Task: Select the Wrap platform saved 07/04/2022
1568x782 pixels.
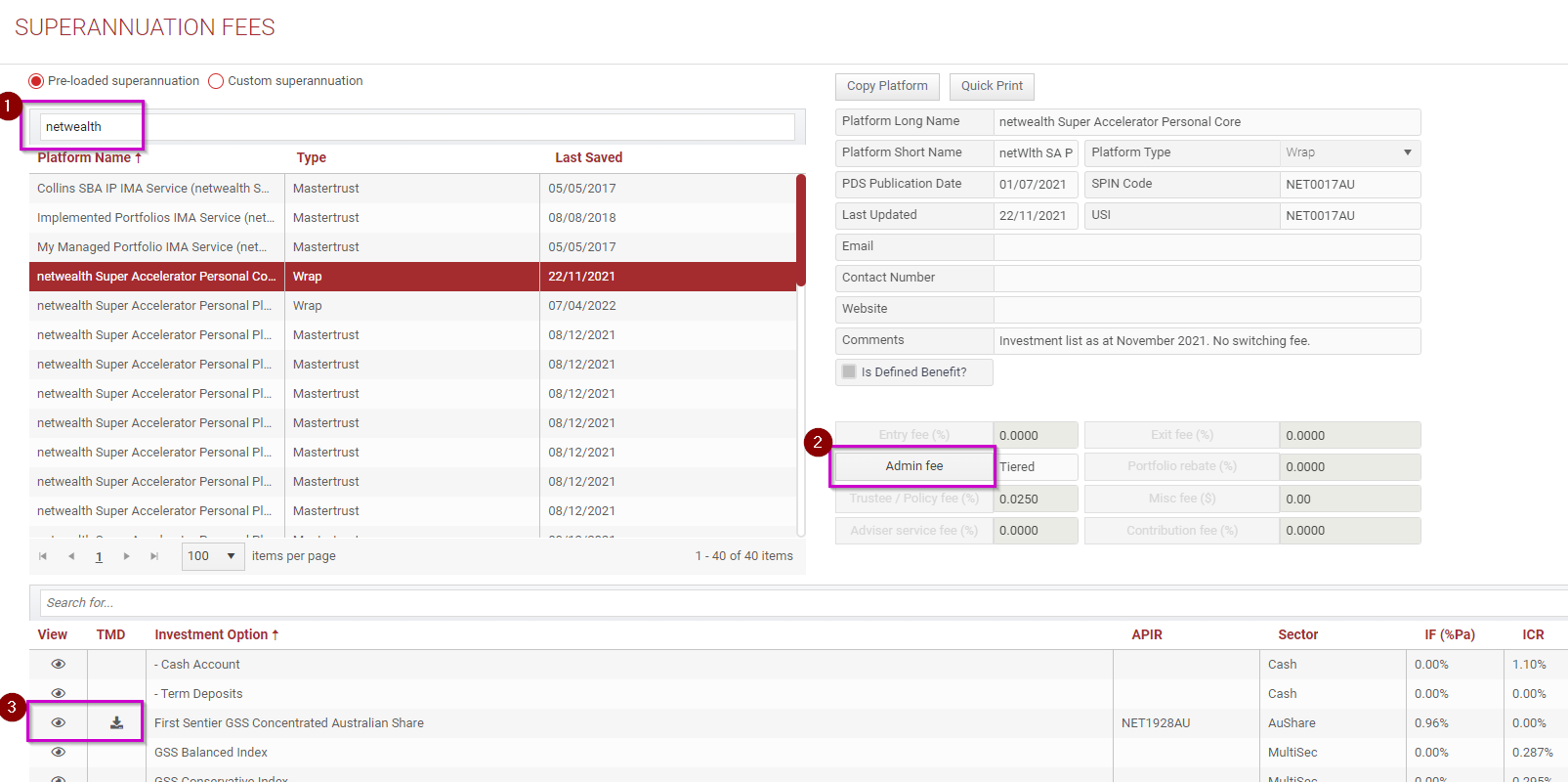Action: pos(412,306)
